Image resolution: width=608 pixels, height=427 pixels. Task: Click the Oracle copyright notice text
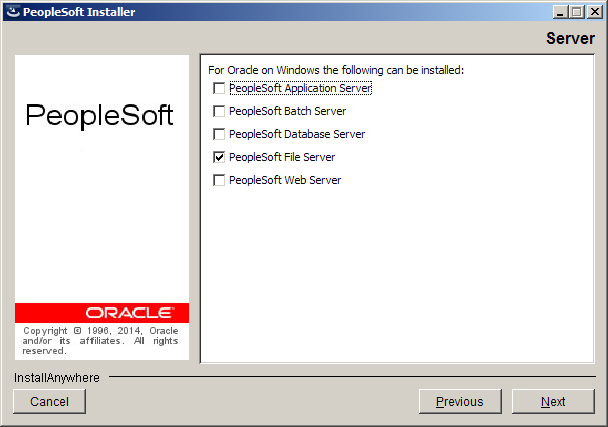pyautogui.click(x=100, y=341)
